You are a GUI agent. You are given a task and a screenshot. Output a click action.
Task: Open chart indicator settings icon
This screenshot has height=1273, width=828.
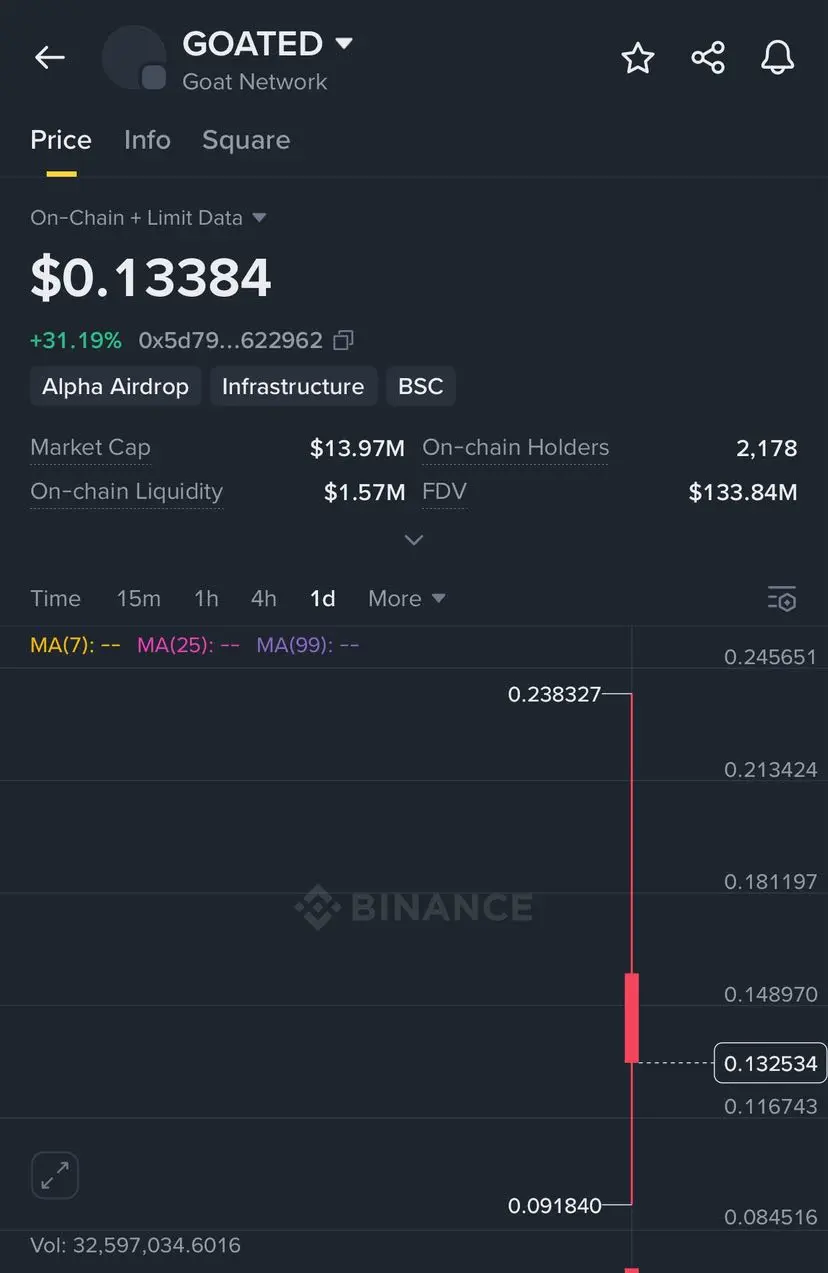782,599
